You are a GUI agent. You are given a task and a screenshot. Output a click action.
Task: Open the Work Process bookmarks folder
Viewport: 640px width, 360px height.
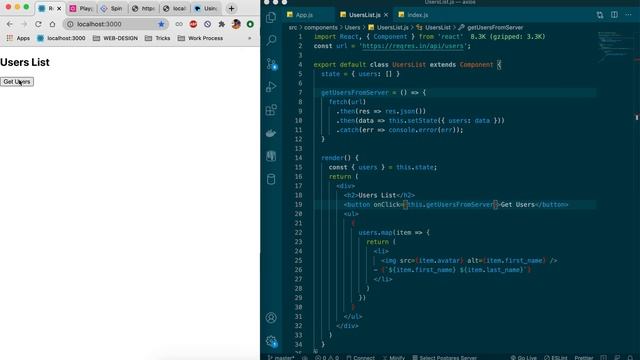tap(200, 38)
